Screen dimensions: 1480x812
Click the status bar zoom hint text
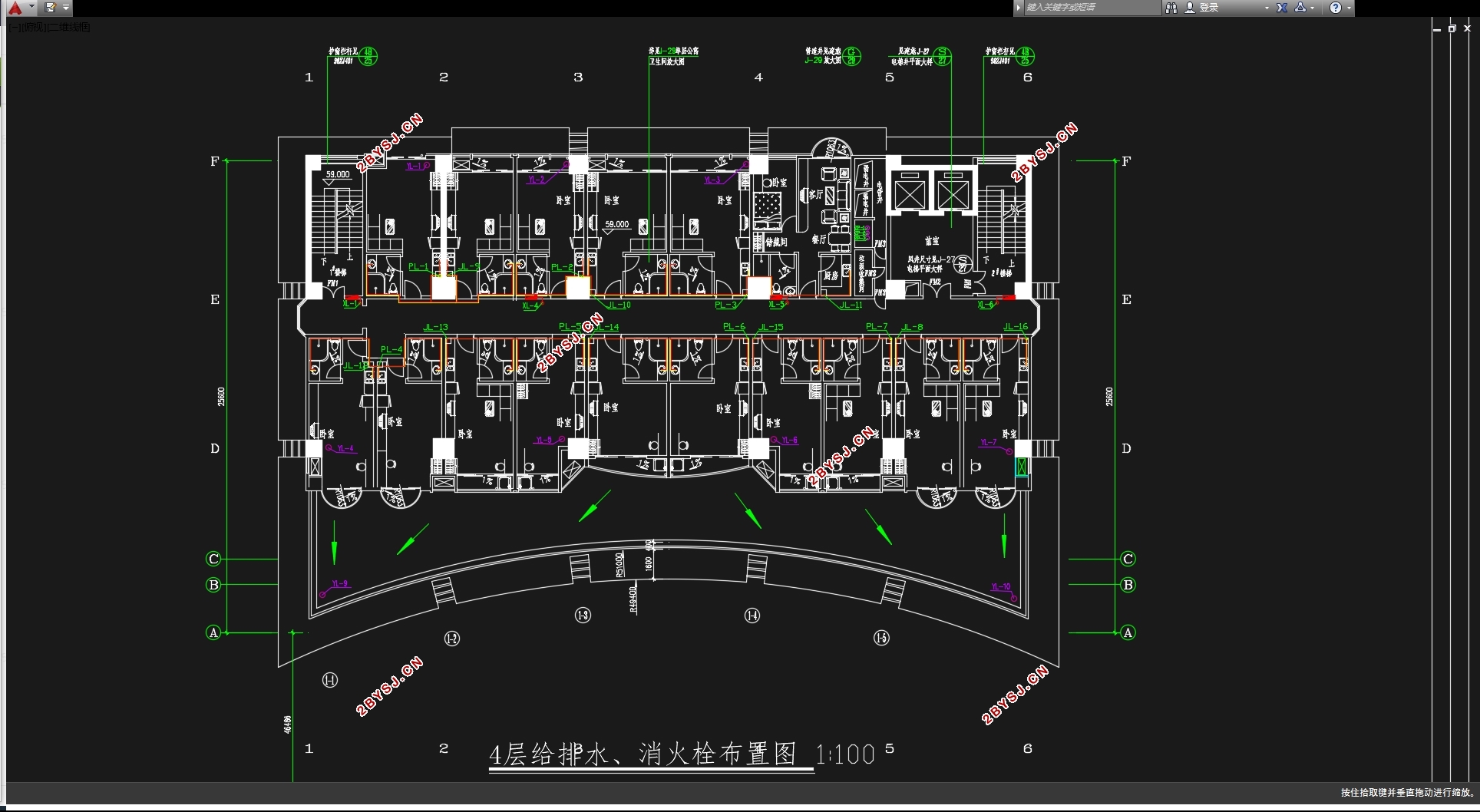coord(1407,792)
